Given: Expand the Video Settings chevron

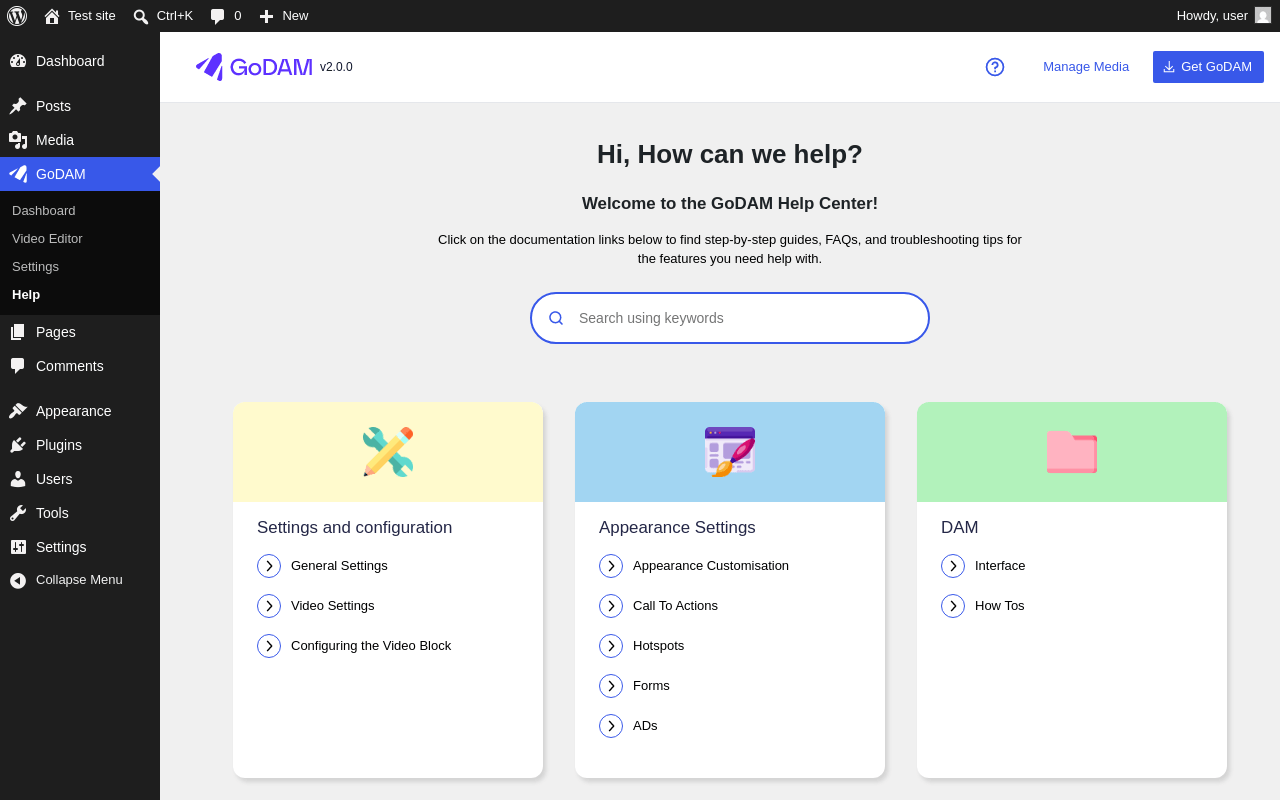Looking at the screenshot, I should point(269,606).
